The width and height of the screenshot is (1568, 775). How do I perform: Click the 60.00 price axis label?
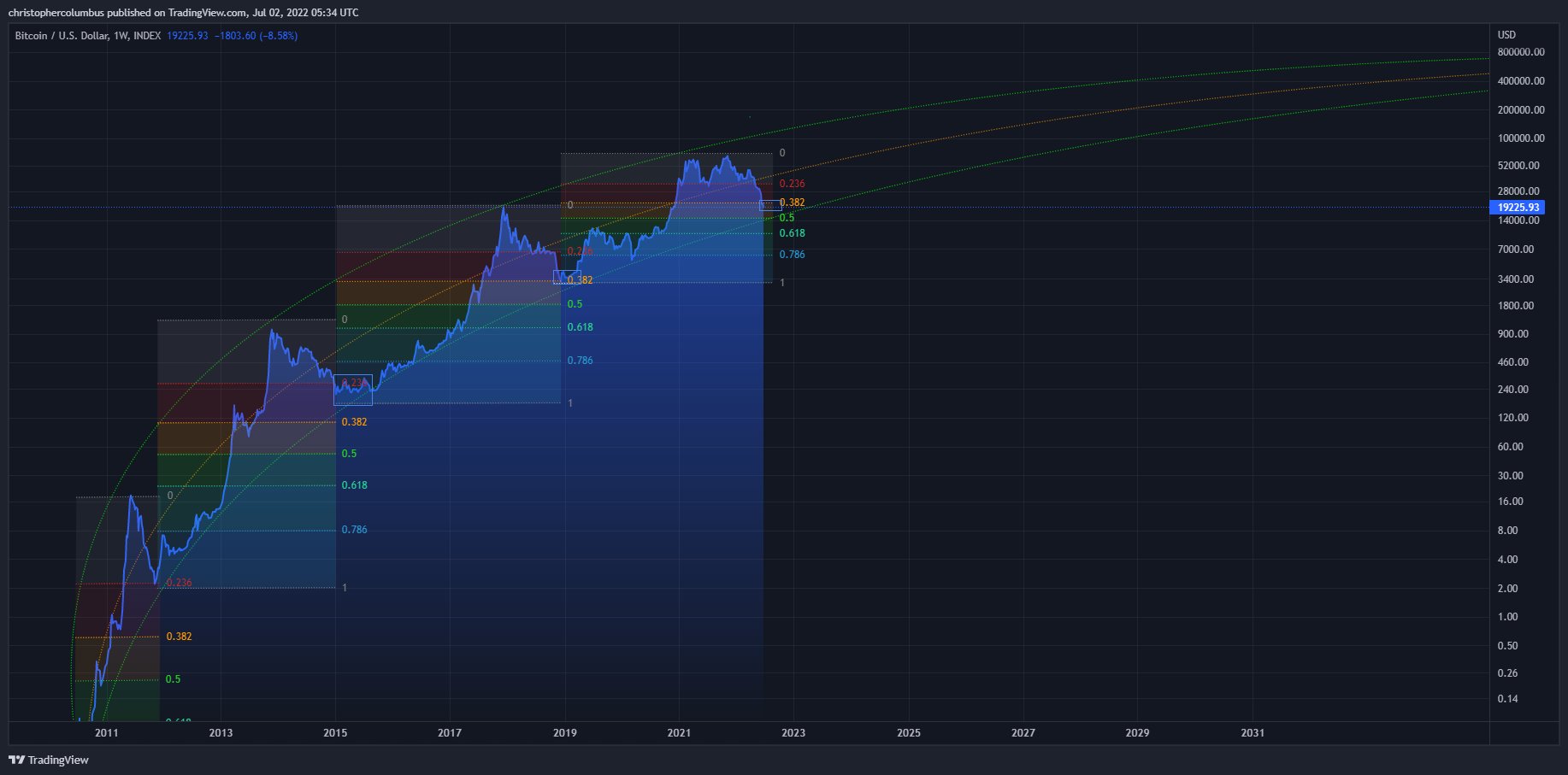click(1511, 447)
